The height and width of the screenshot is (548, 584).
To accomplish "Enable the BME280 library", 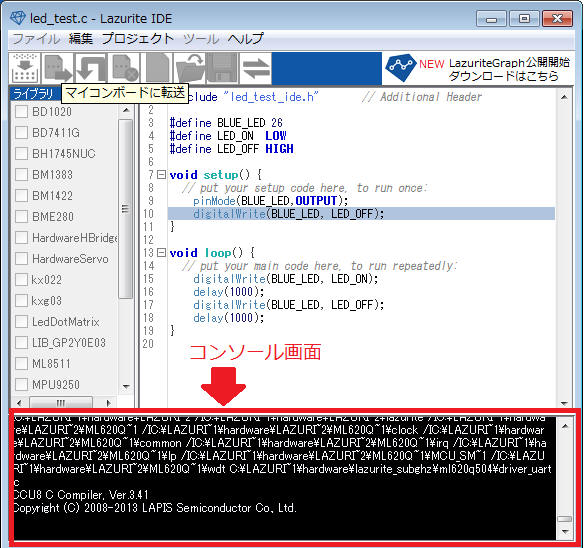I will coord(22,216).
